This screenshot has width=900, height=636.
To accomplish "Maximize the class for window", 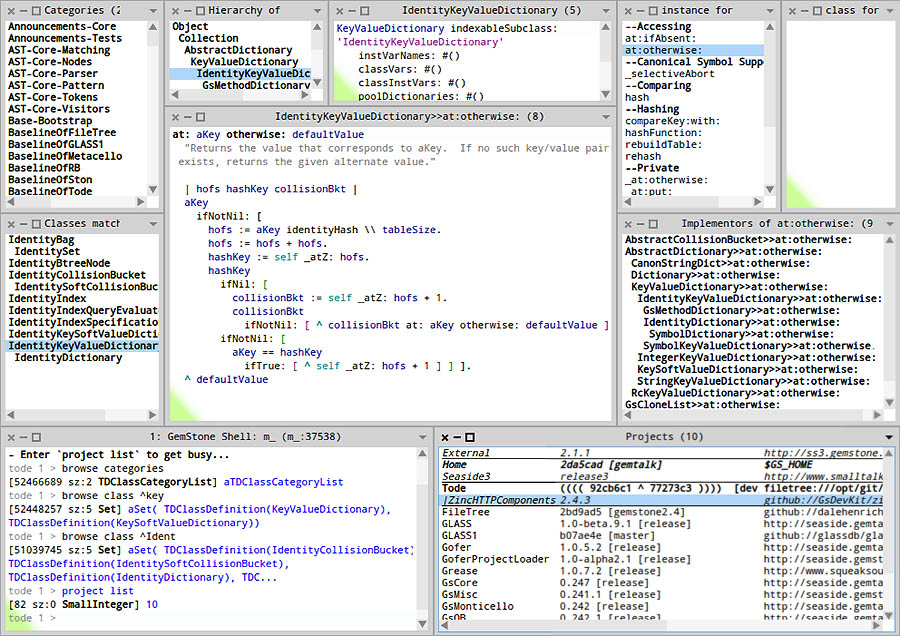I will click(817, 11).
